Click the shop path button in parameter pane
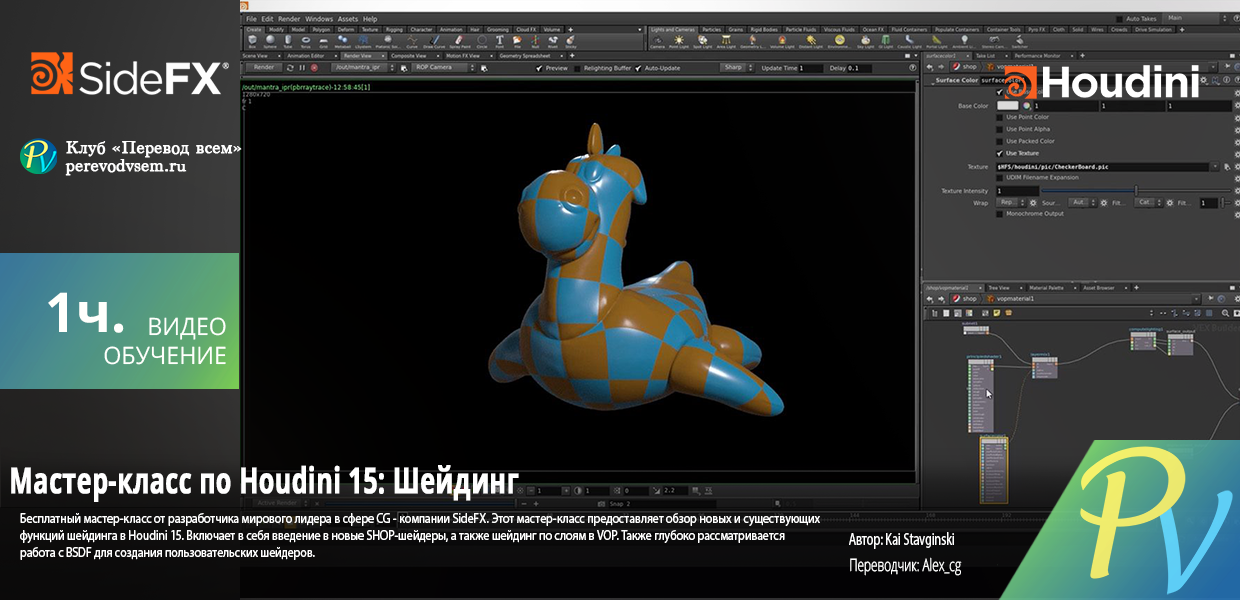1240x600 pixels. pos(965,67)
